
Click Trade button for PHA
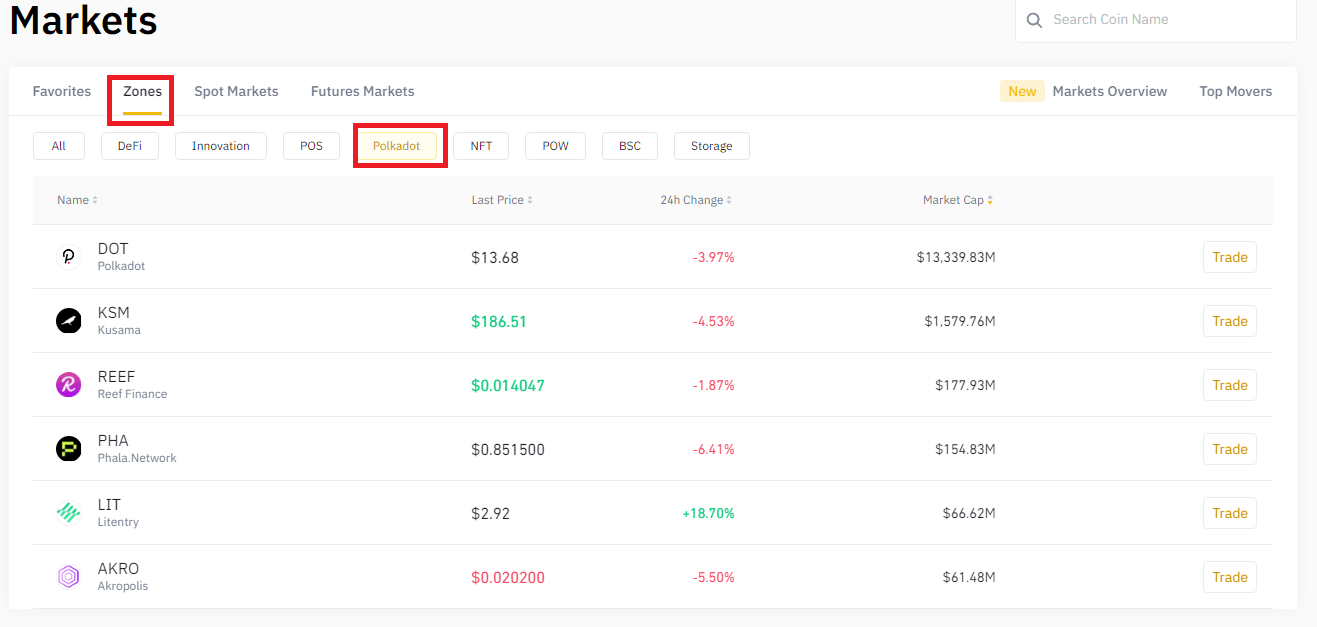(x=1230, y=449)
